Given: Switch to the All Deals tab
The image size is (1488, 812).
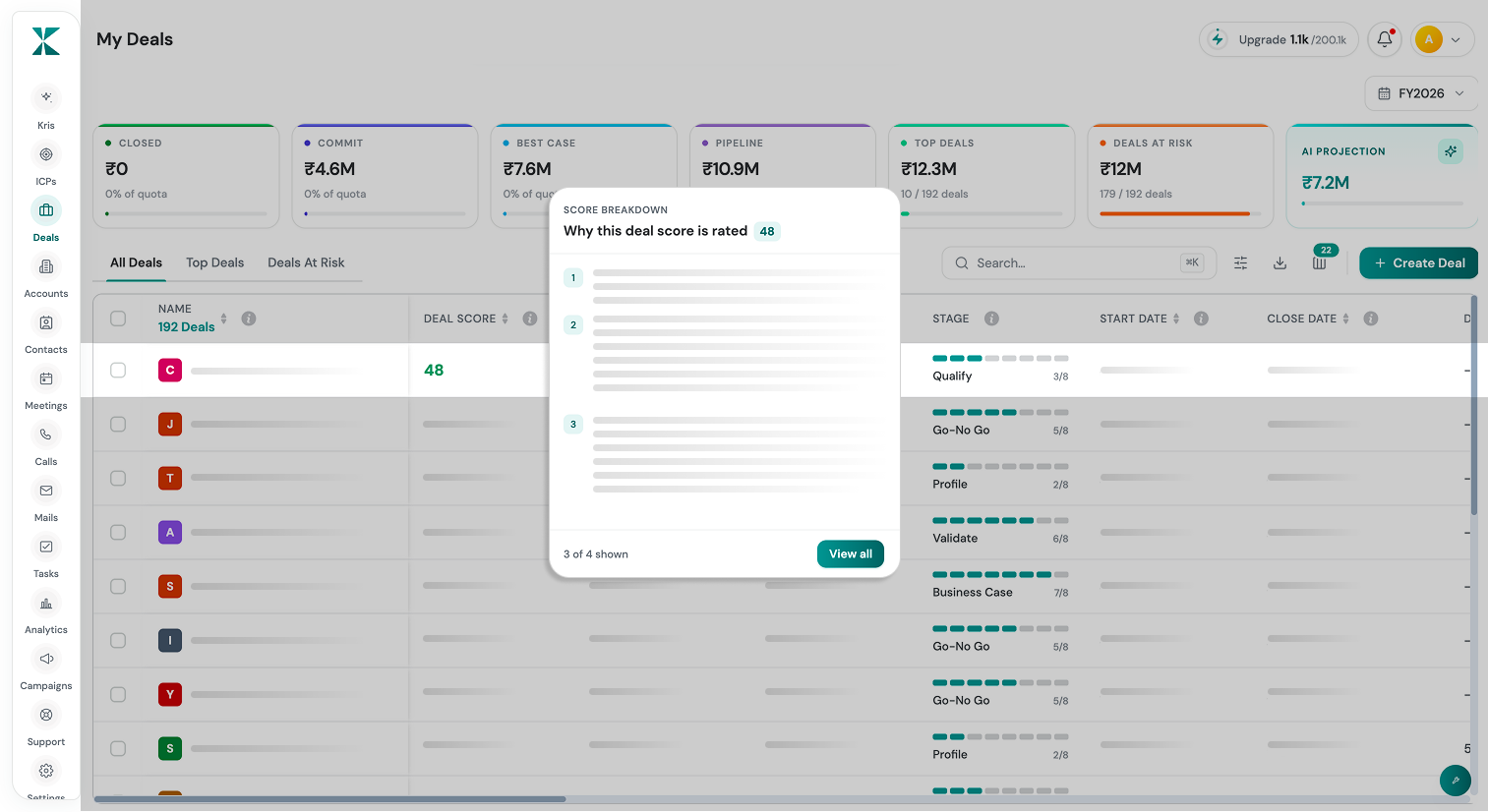Looking at the screenshot, I should click(136, 262).
